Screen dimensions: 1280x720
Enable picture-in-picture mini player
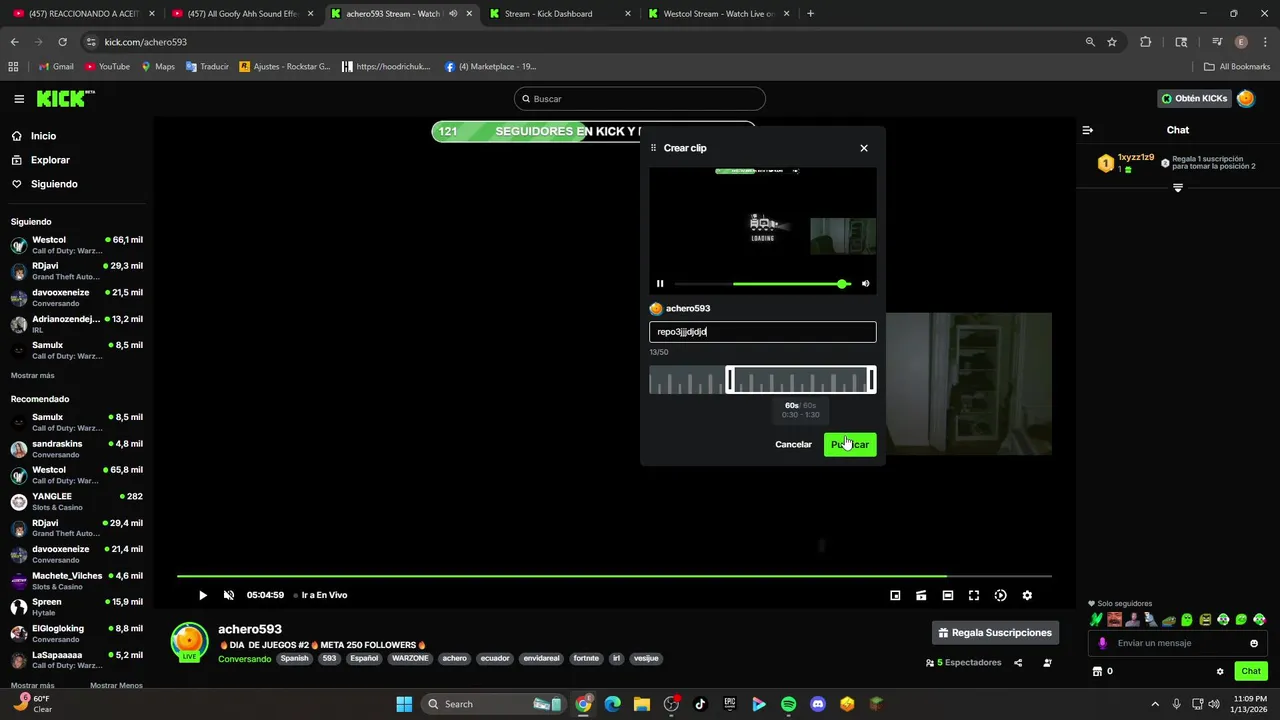895,595
